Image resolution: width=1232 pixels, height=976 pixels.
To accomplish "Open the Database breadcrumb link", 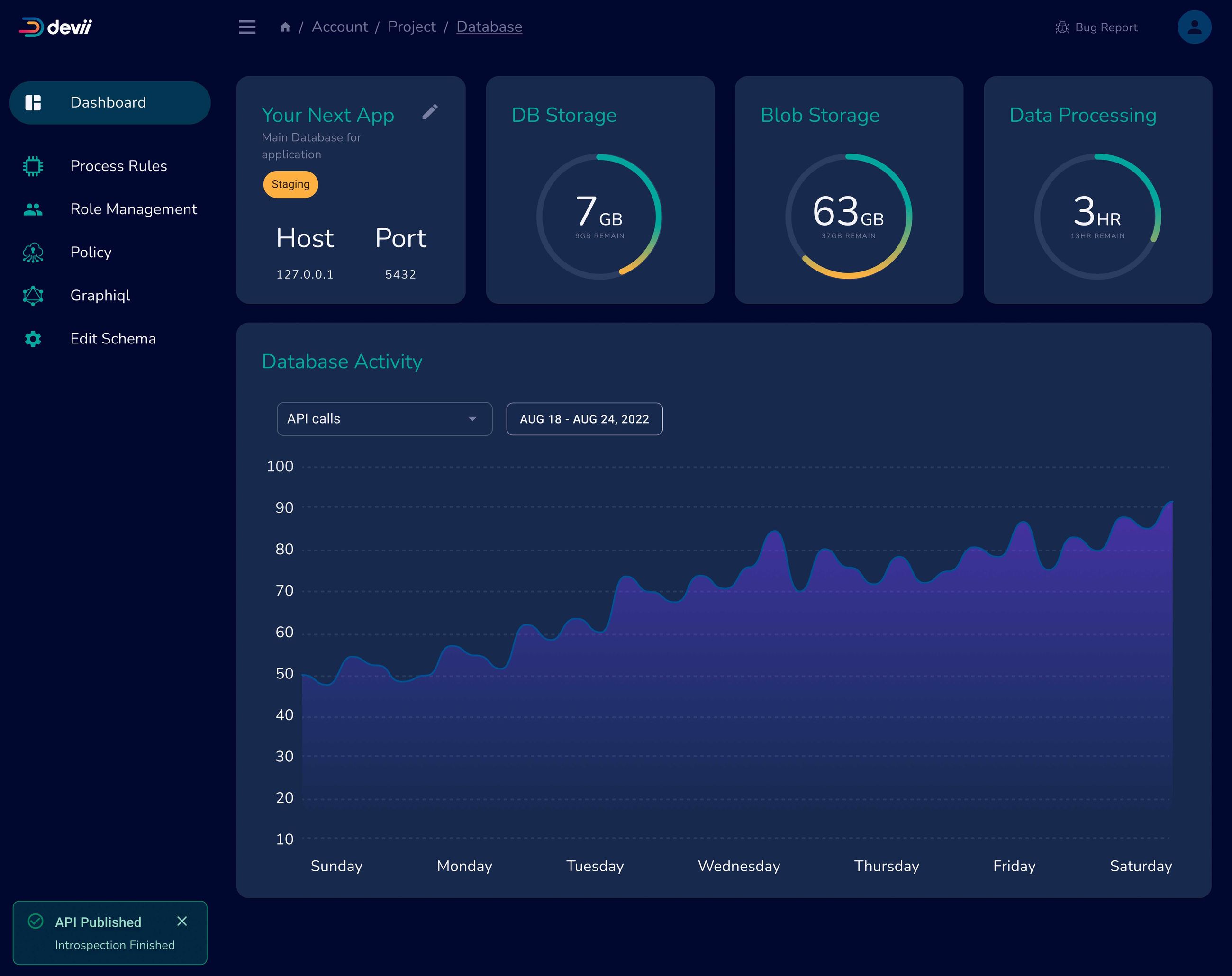I will click(489, 26).
